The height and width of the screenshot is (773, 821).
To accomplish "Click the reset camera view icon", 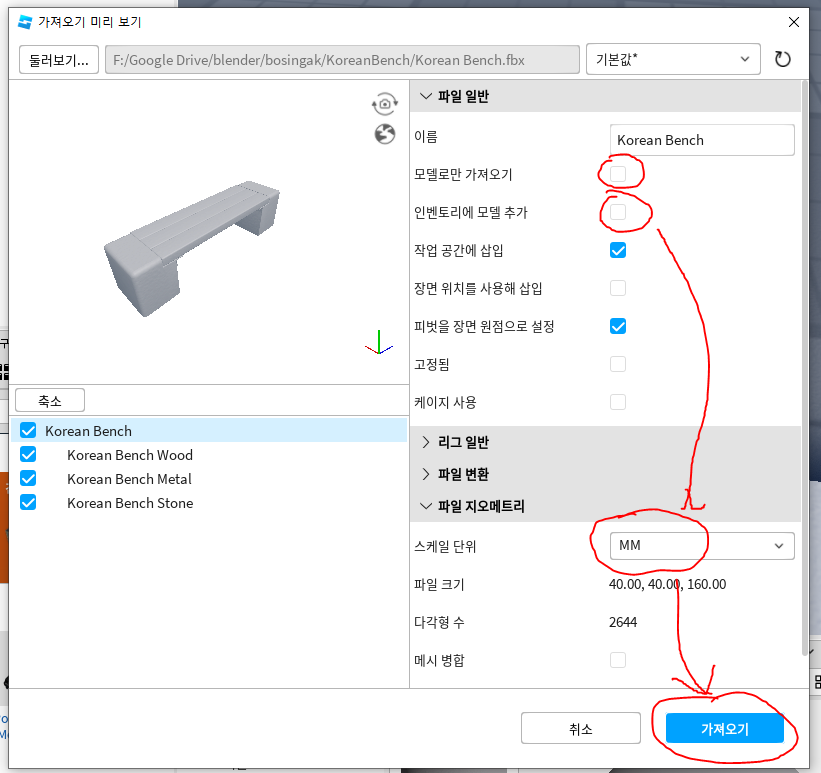I will click(x=385, y=104).
